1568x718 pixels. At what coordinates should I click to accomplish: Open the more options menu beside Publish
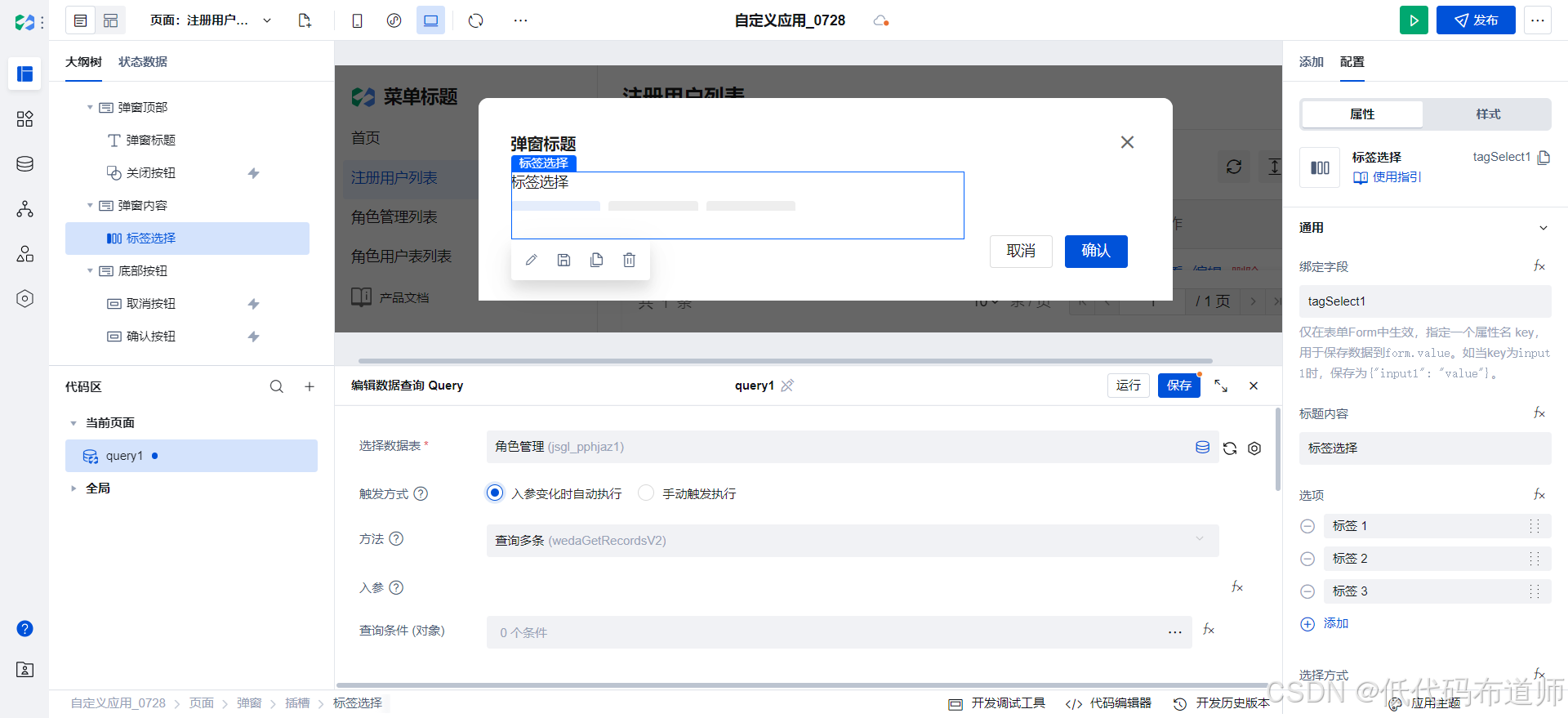click(1538, 20)
